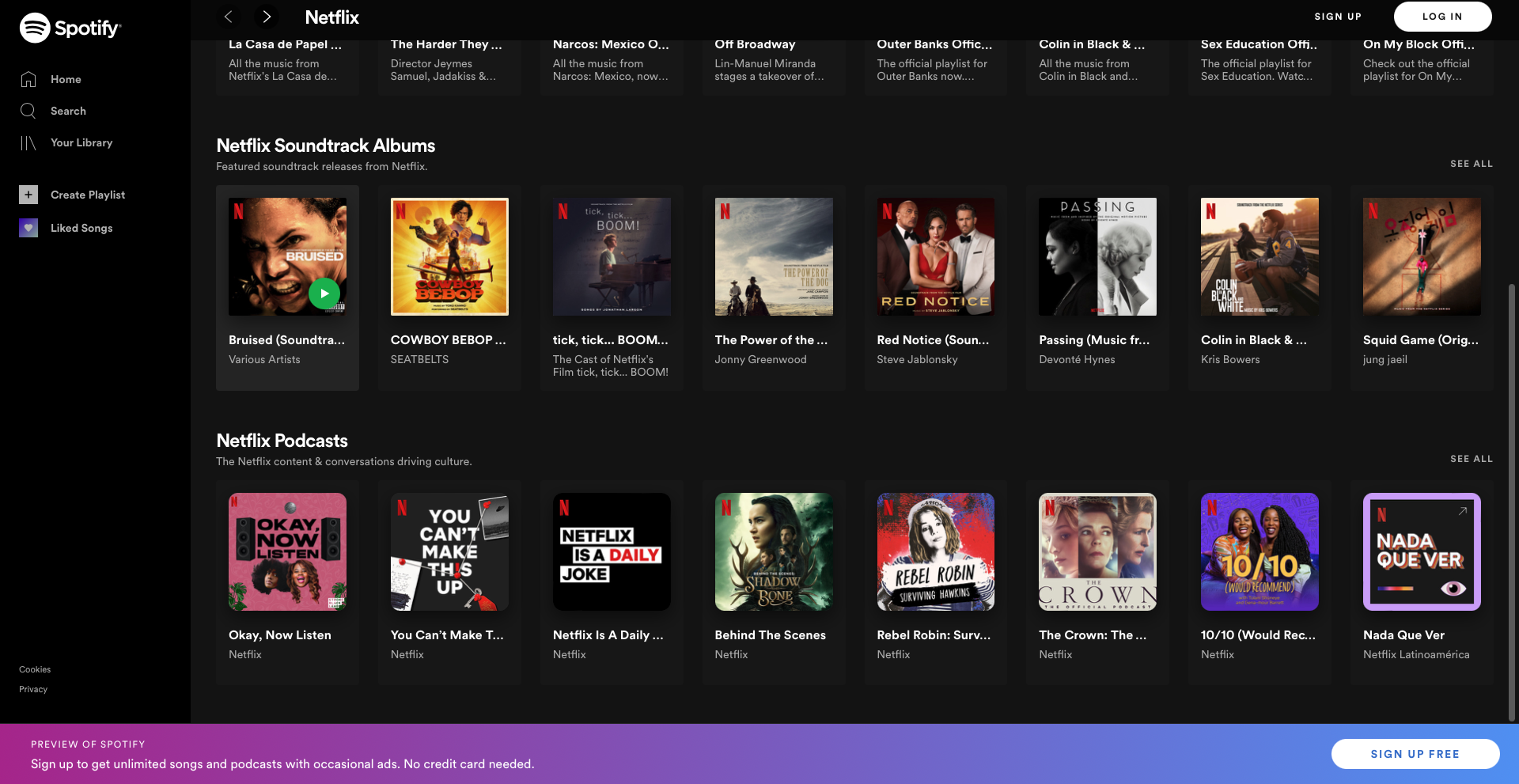
Task: Open Nada Que Ver podcast cover
Action: point(1422,551)
